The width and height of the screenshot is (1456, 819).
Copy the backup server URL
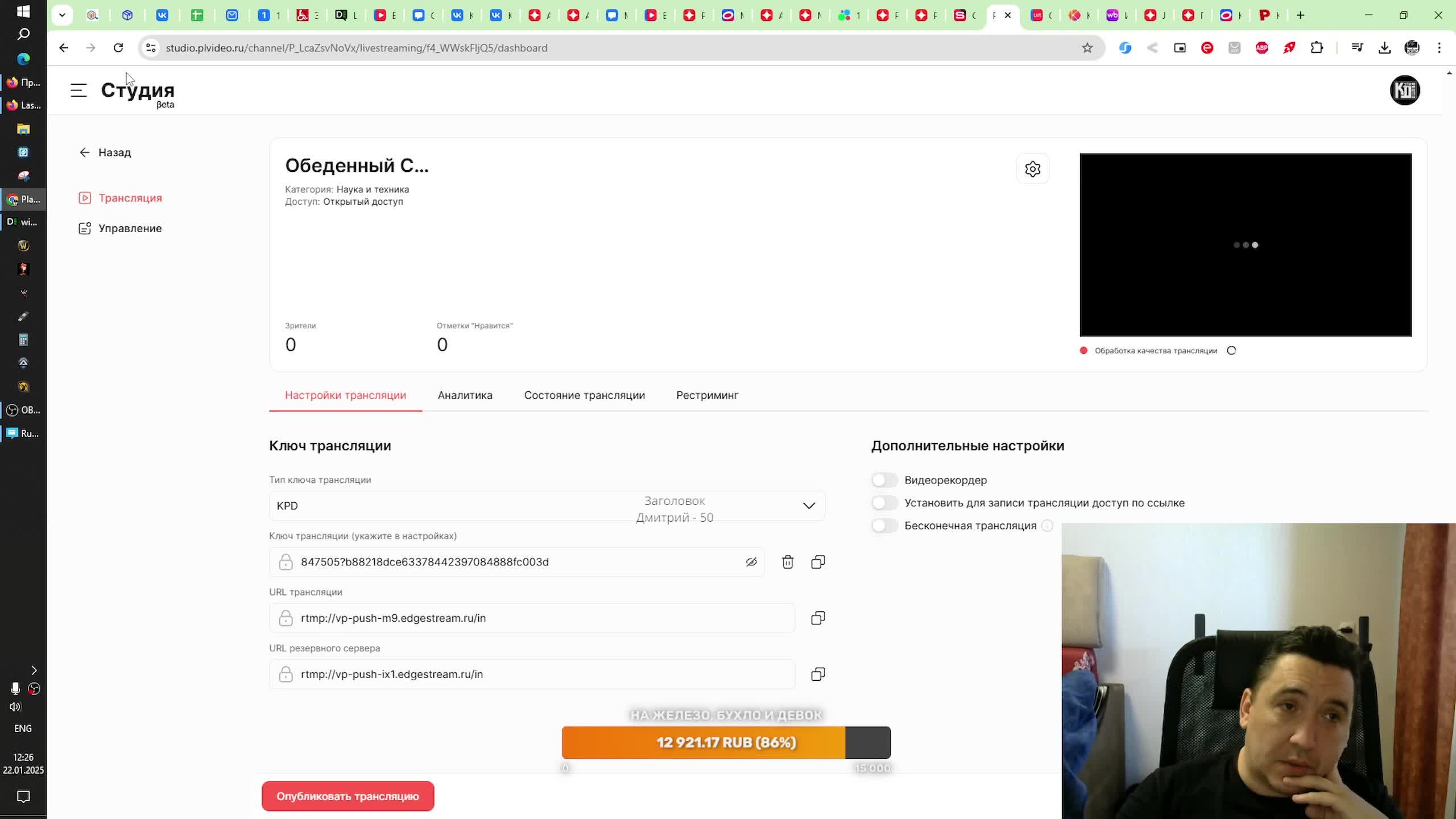(818, 674)
